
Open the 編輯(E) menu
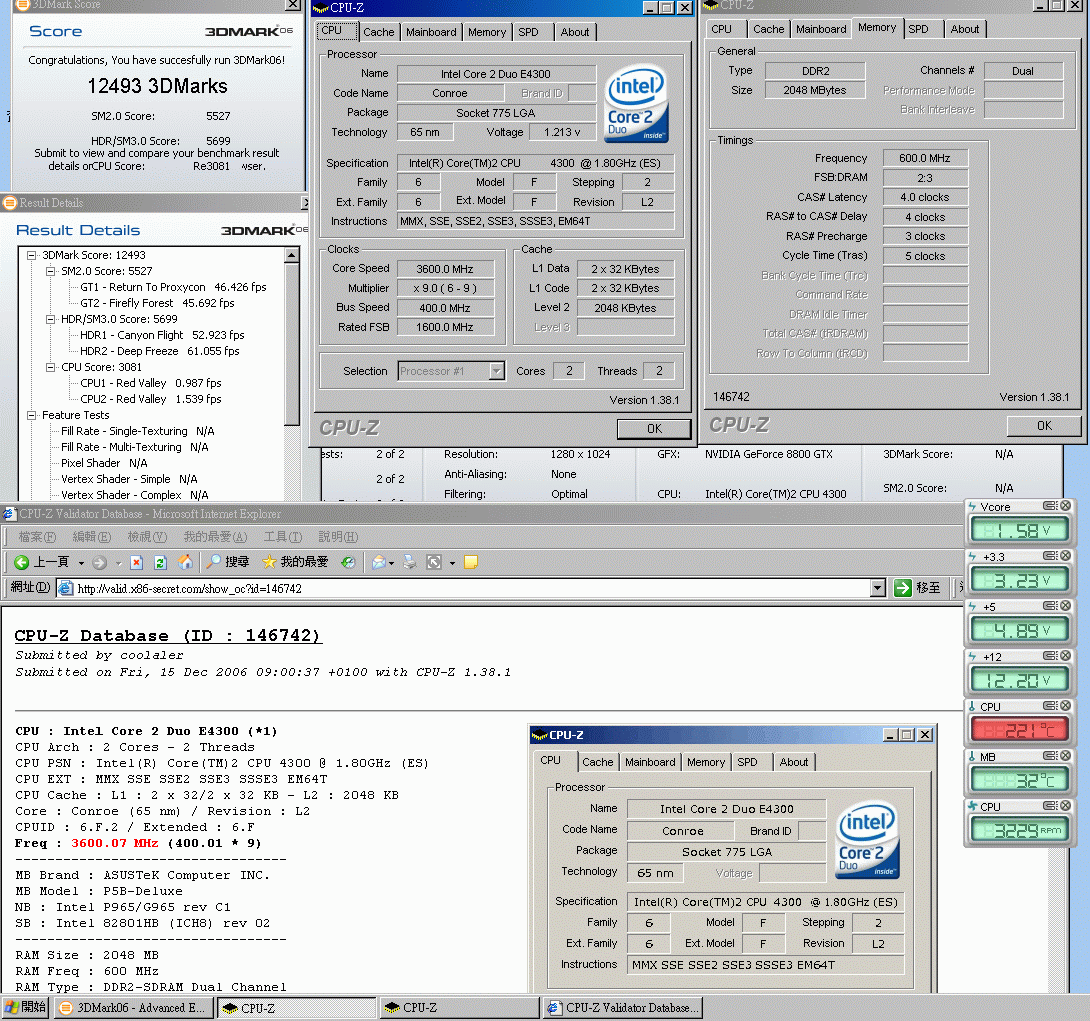pos(92,537)
